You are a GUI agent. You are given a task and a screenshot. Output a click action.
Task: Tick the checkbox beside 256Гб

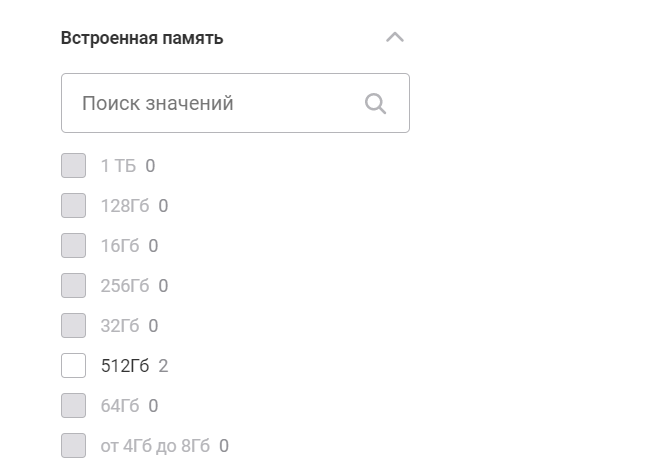click(x=74, y=285)
